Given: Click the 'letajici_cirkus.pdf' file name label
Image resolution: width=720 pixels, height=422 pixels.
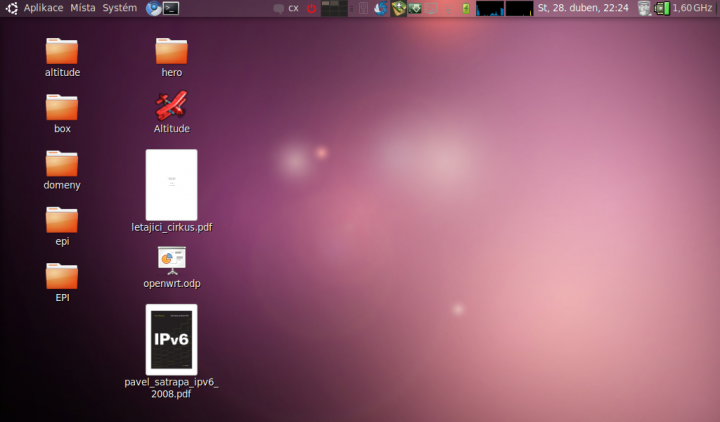Looking at the screenshot, I should tap(172, 227).
